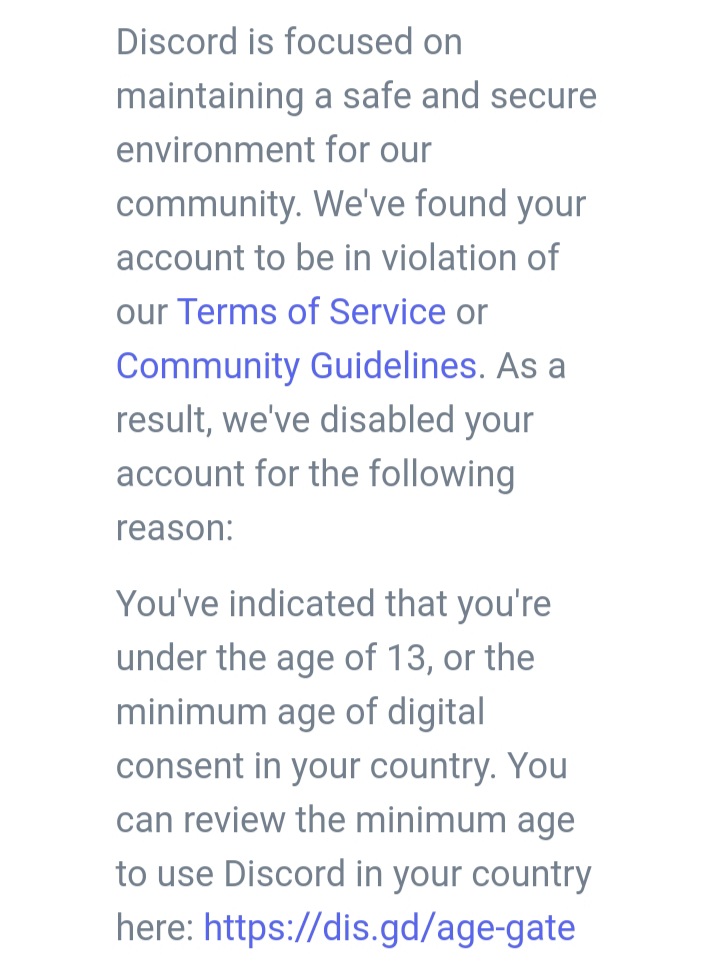Click the text "account for the following"
Viewport: 720px width, 968px height.
(x=316, y=474)
